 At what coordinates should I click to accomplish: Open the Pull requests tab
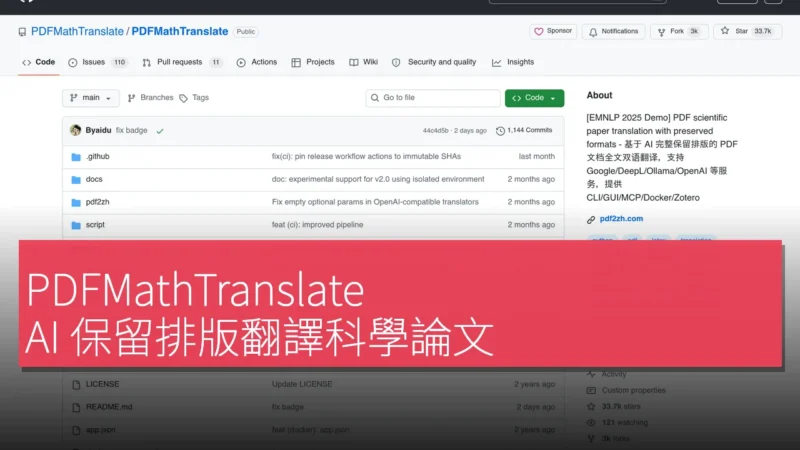(x=182, y=62)
